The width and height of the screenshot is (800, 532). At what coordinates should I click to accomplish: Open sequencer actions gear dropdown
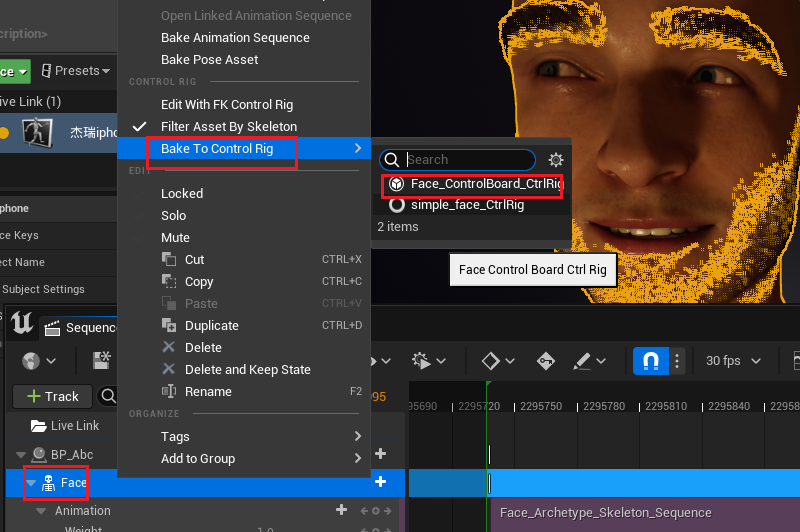coord(429,361)
